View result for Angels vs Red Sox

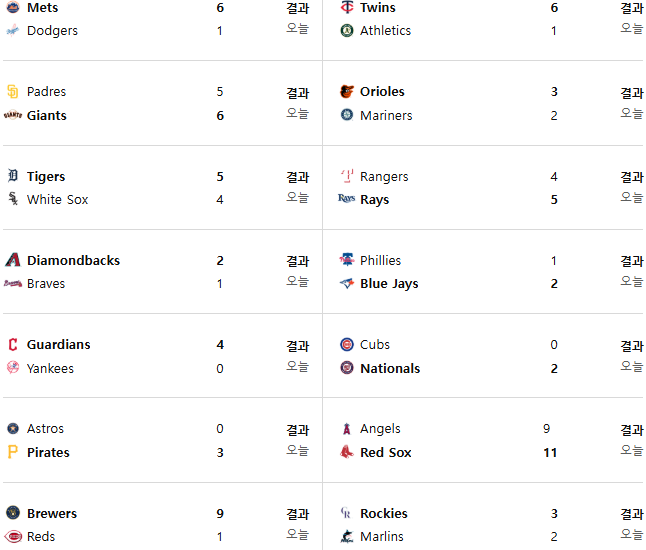pyautogui.click(x=632, y=430)
